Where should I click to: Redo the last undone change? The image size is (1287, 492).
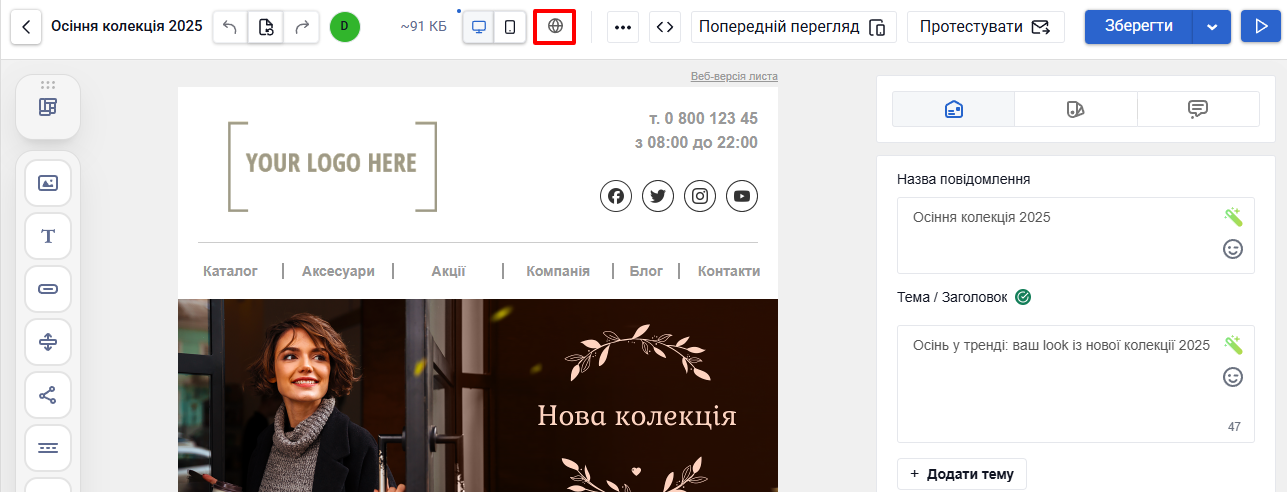tap(302, 27)
